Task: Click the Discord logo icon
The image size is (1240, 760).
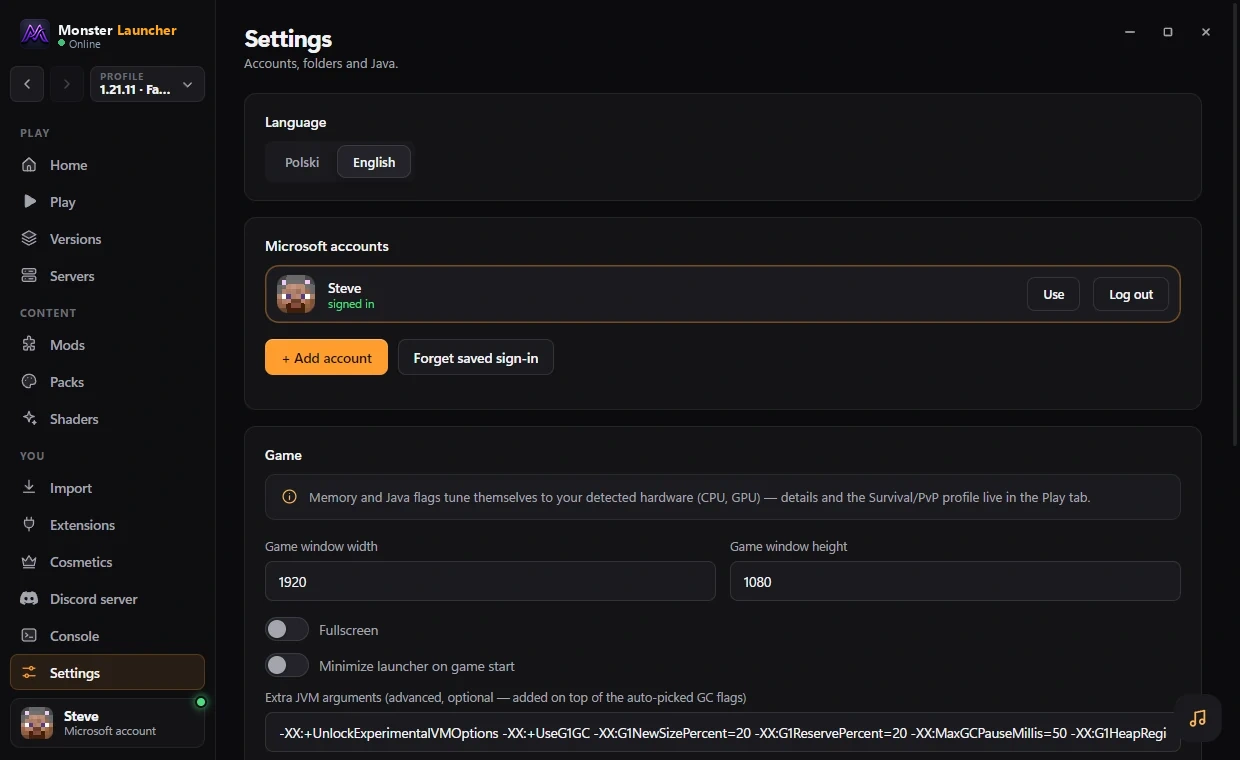Action: [x=30, y=599]
